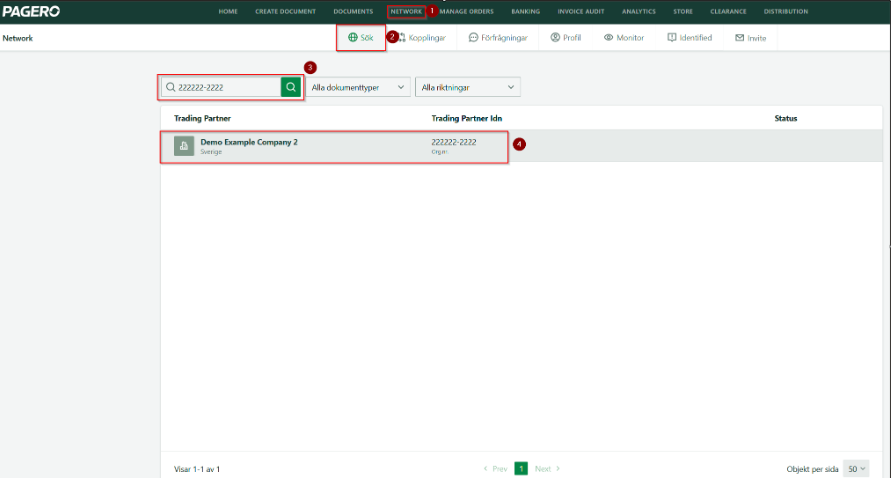
Task: Click the Next pagination link
Action: pos(547,468)
